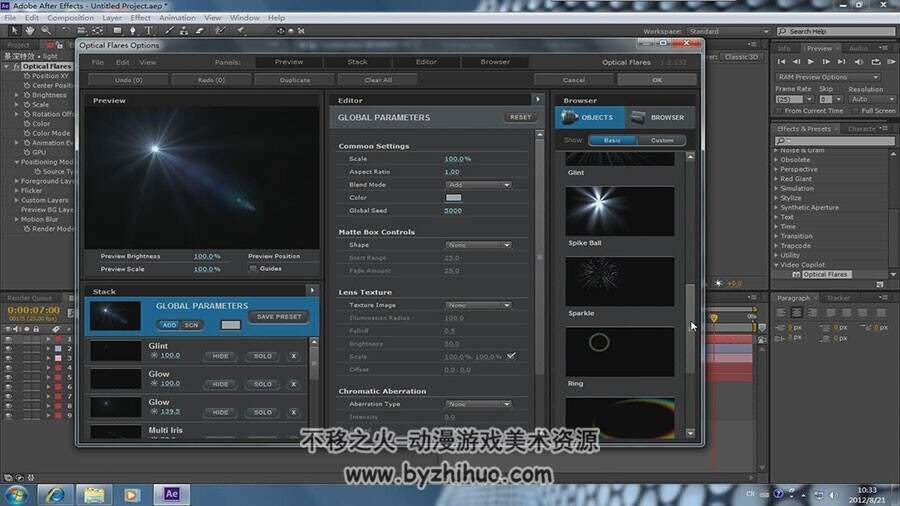The width and height of the screenshot is (900, 506).
Task: Collapse the Video Copilot category
Action: (777, 265)
